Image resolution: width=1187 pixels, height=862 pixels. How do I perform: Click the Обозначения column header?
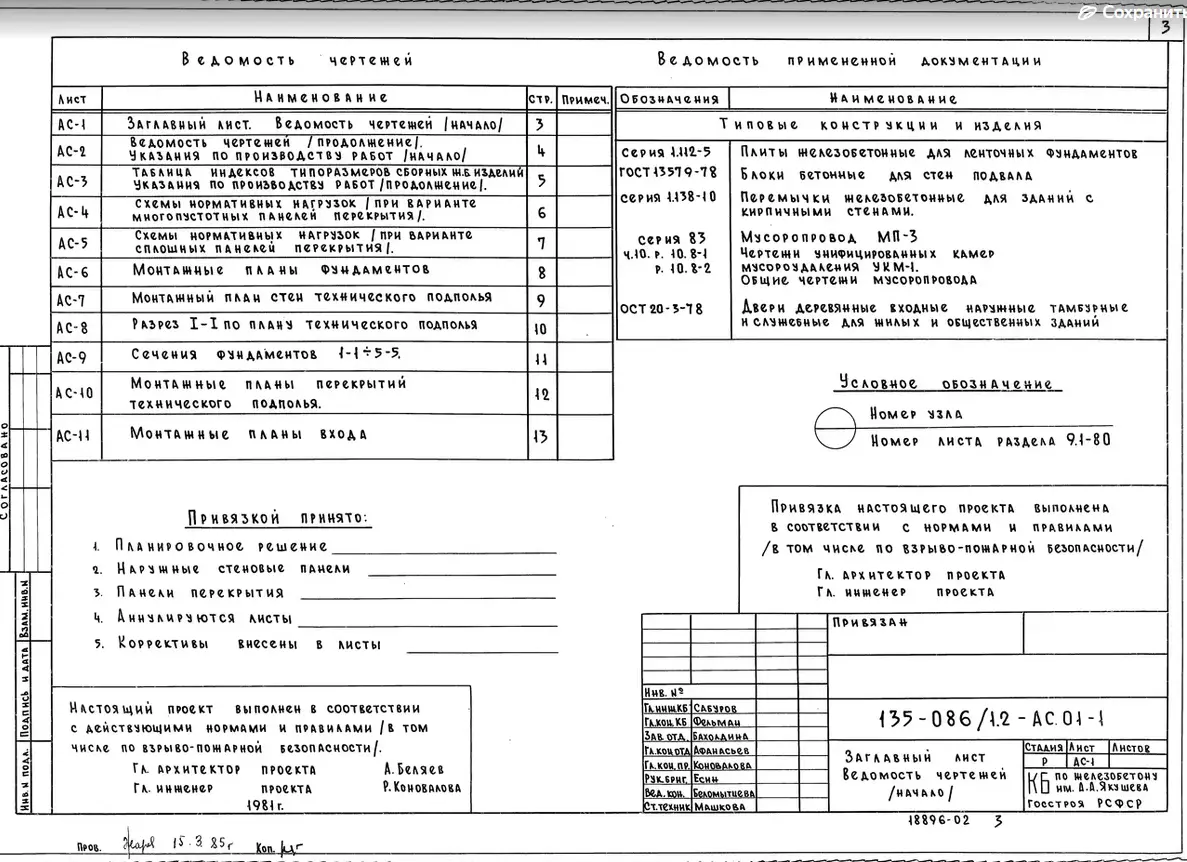pyautogui.click(x=670, y=99)
